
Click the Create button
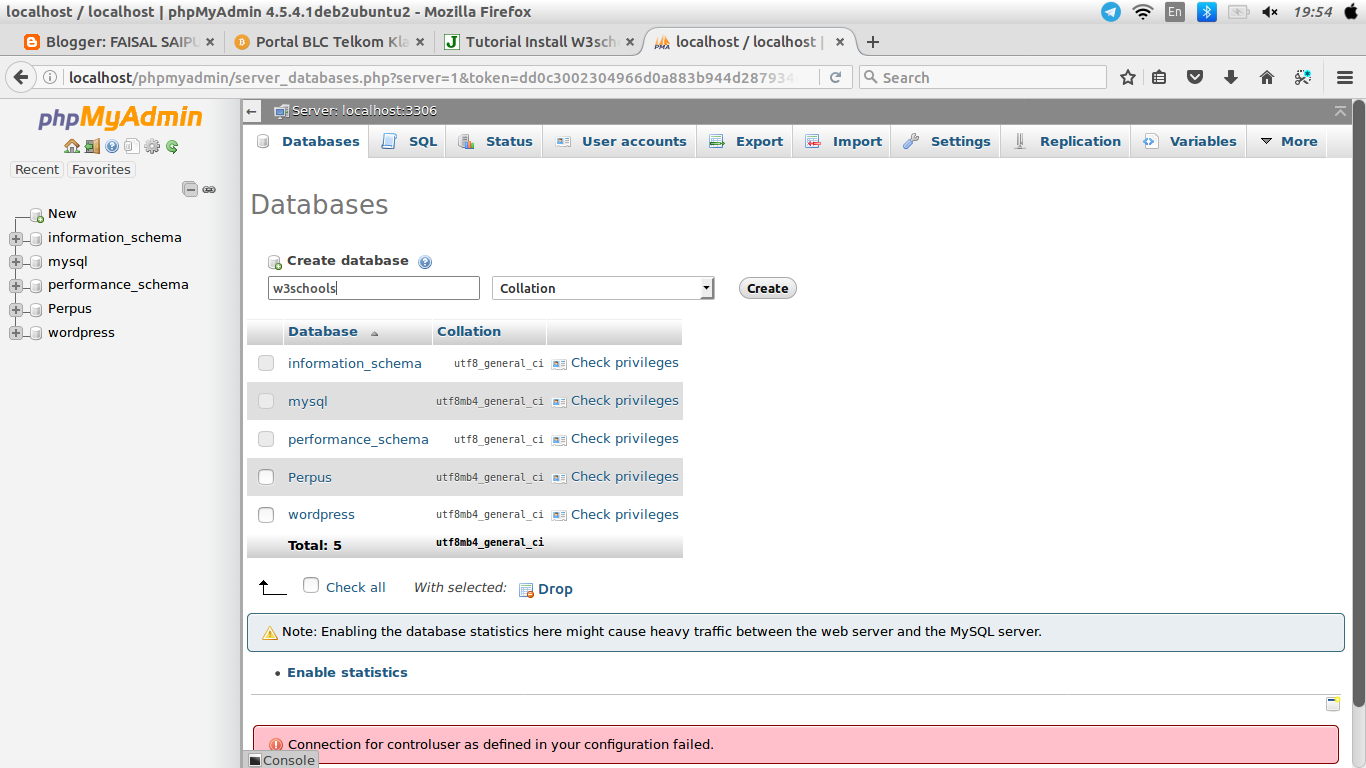[766, 288]
